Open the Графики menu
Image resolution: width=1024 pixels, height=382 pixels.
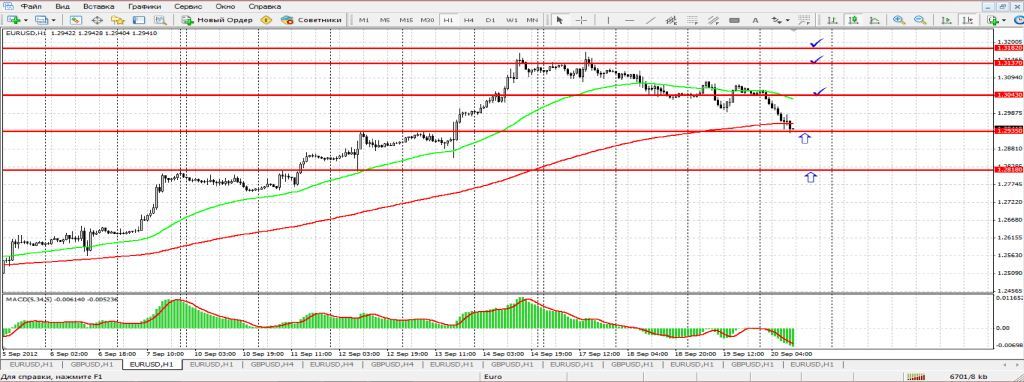pyautogui.click(x=146, y=5)
